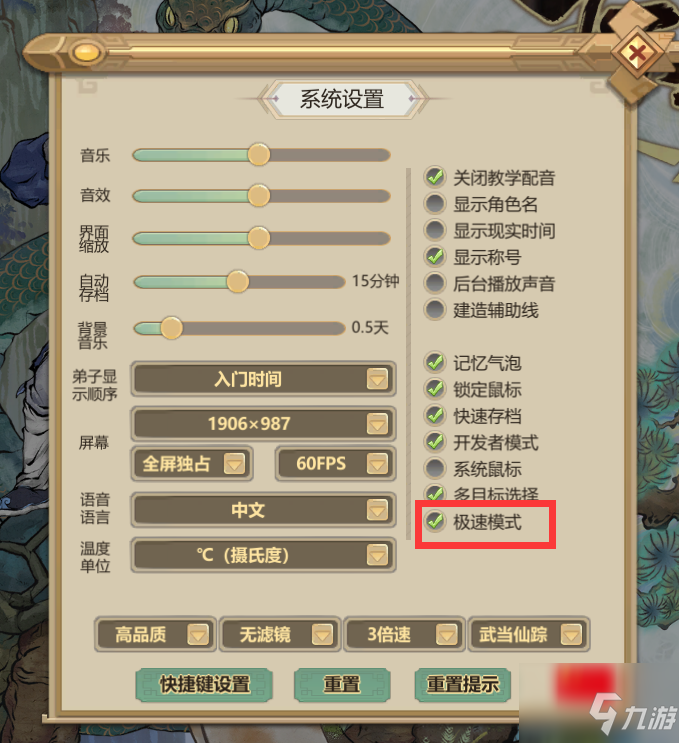Open arrow icon of 入门时间 dropdown
This screenshot has width=679, height=743.
click(378, 379)
